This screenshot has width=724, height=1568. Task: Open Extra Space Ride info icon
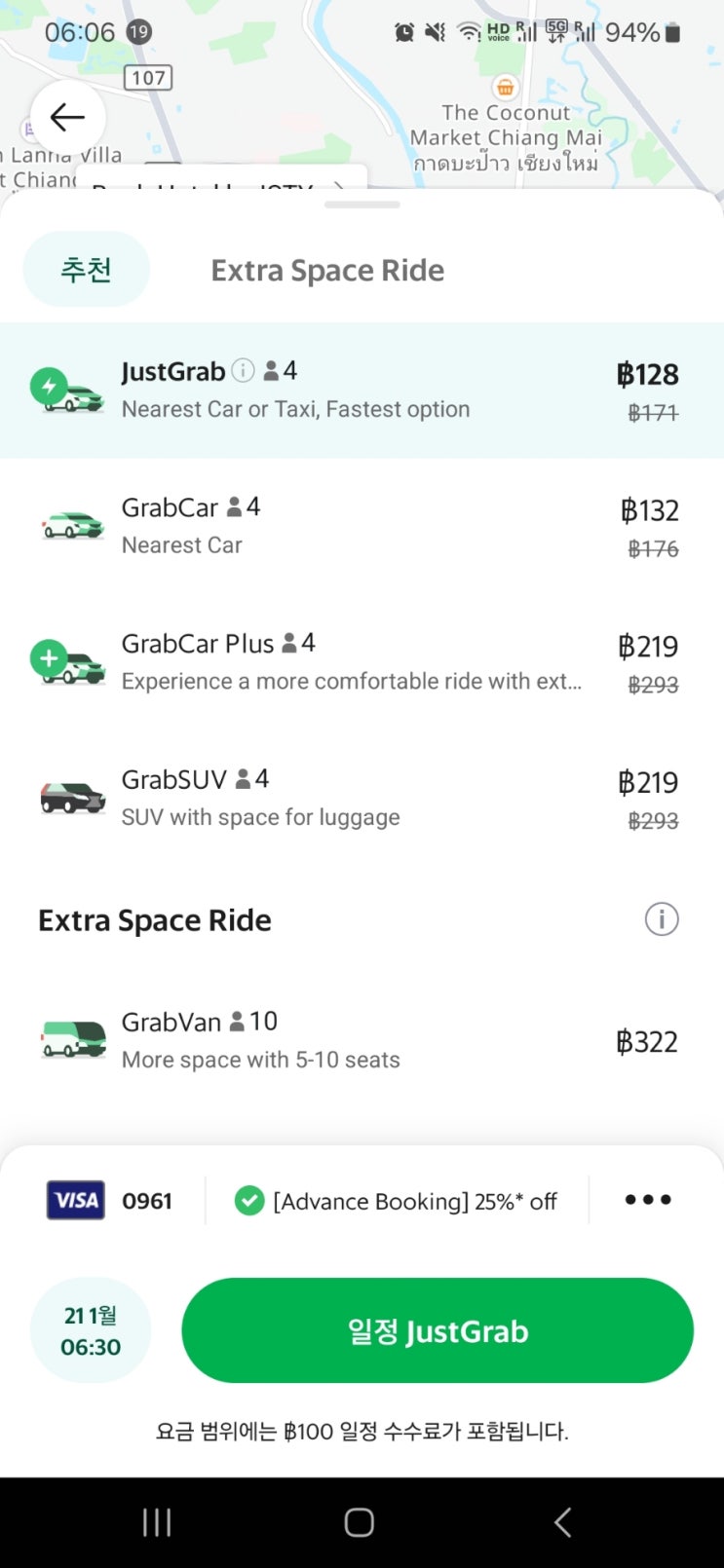[661, 919]
